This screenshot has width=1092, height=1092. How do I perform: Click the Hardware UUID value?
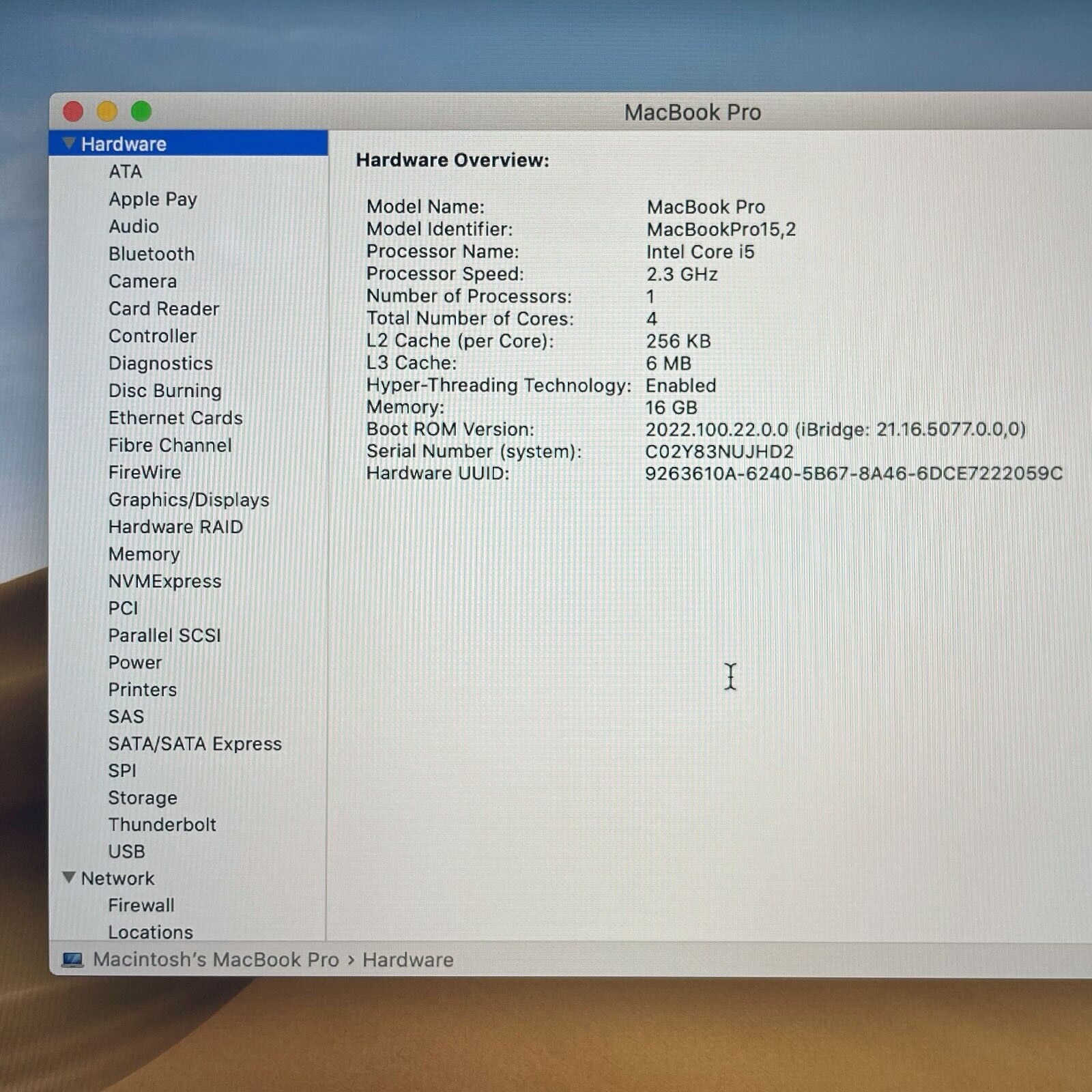pos(854,473)
